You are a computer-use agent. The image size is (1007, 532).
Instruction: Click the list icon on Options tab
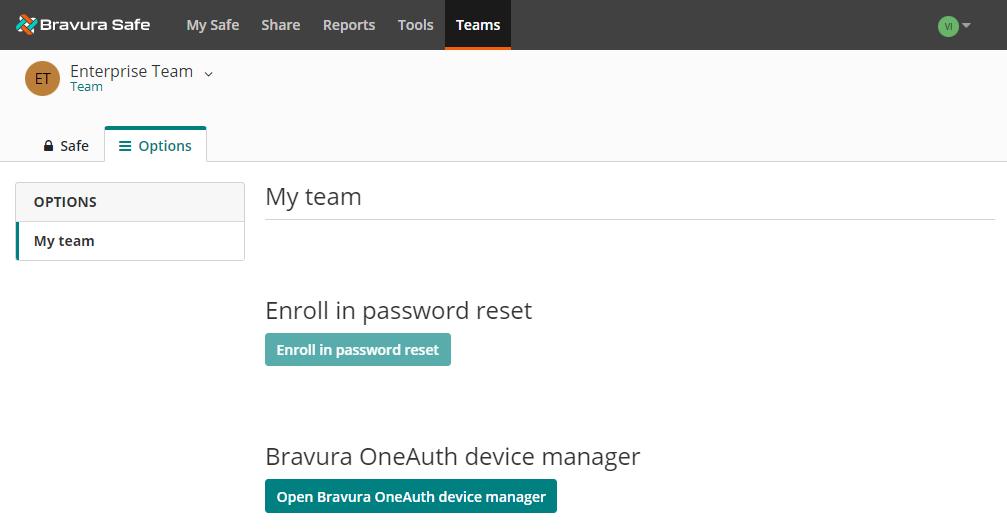(x=125, y=146)
